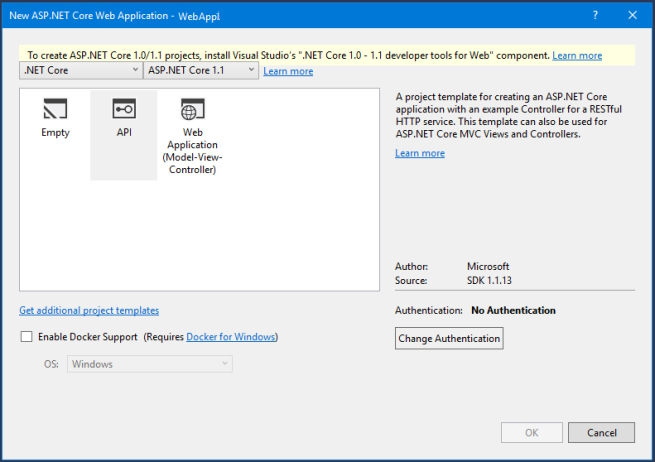Select the API template icon
The image size is (655, 462).
click(x=124, y=109)
